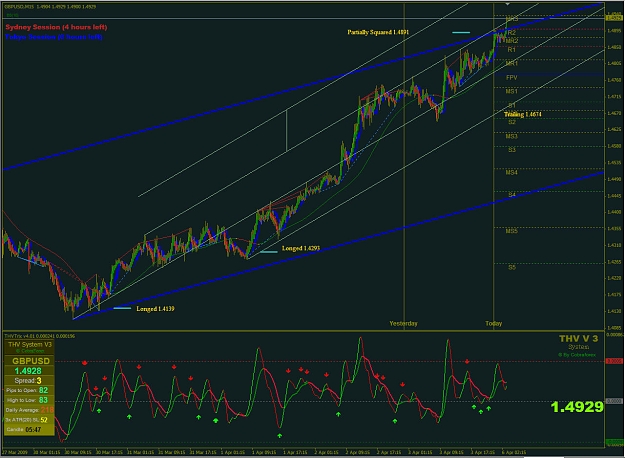The image size is (625, 458).
Task: Click the 'Today' period label
Action: click(x=493, y=323)
